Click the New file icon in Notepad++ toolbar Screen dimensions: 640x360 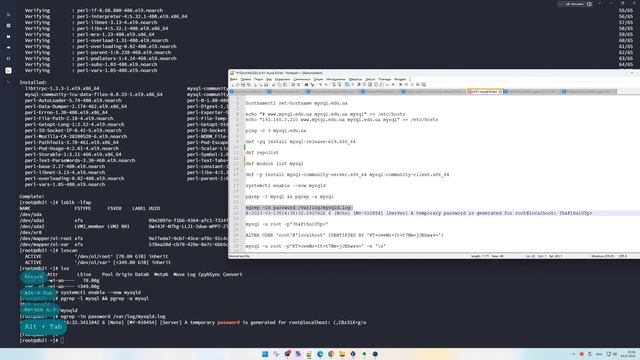(x=233, y=84)
